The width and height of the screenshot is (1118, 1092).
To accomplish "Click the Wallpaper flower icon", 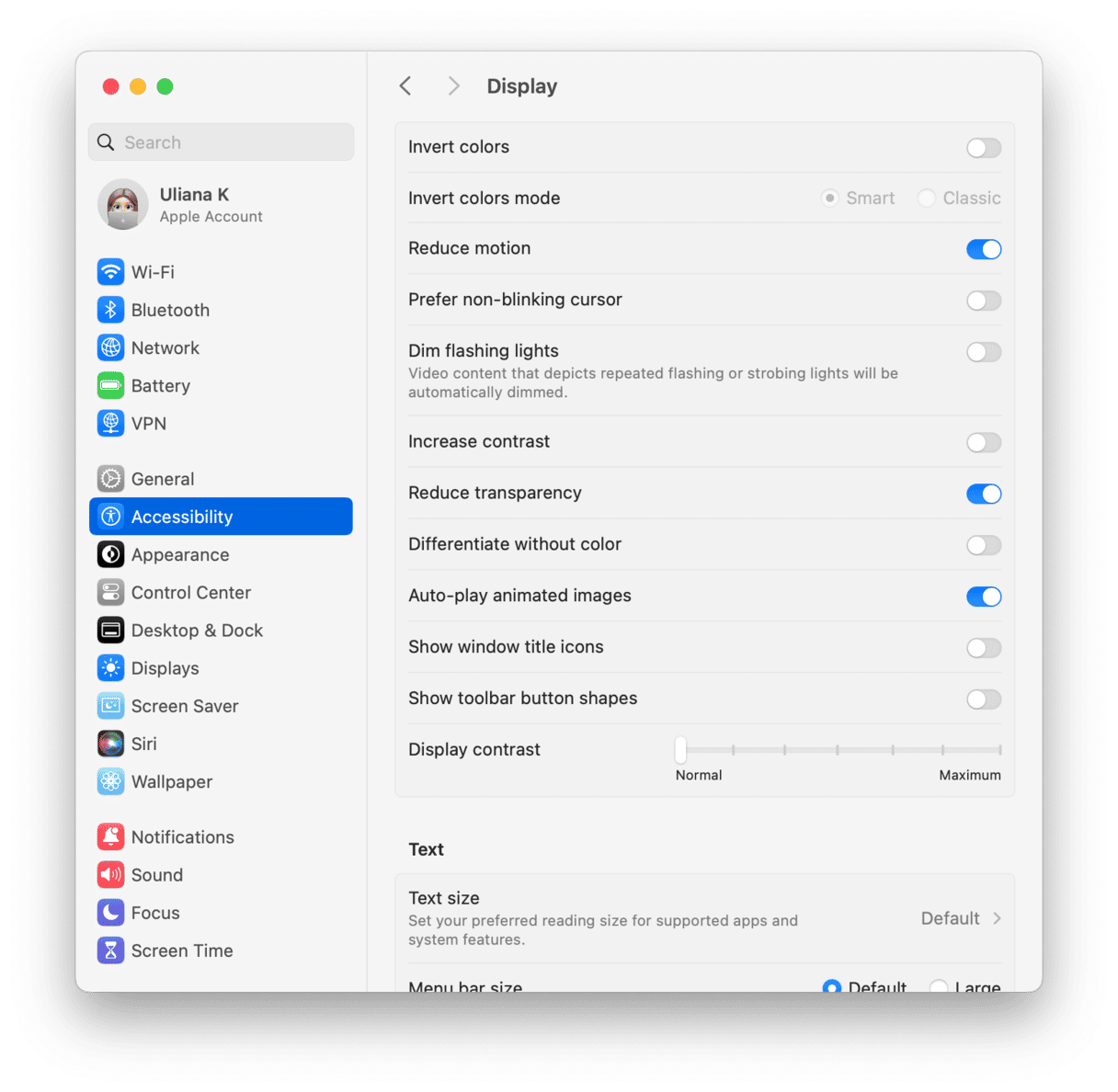I will pyautogui.click(x=110, y=781).
